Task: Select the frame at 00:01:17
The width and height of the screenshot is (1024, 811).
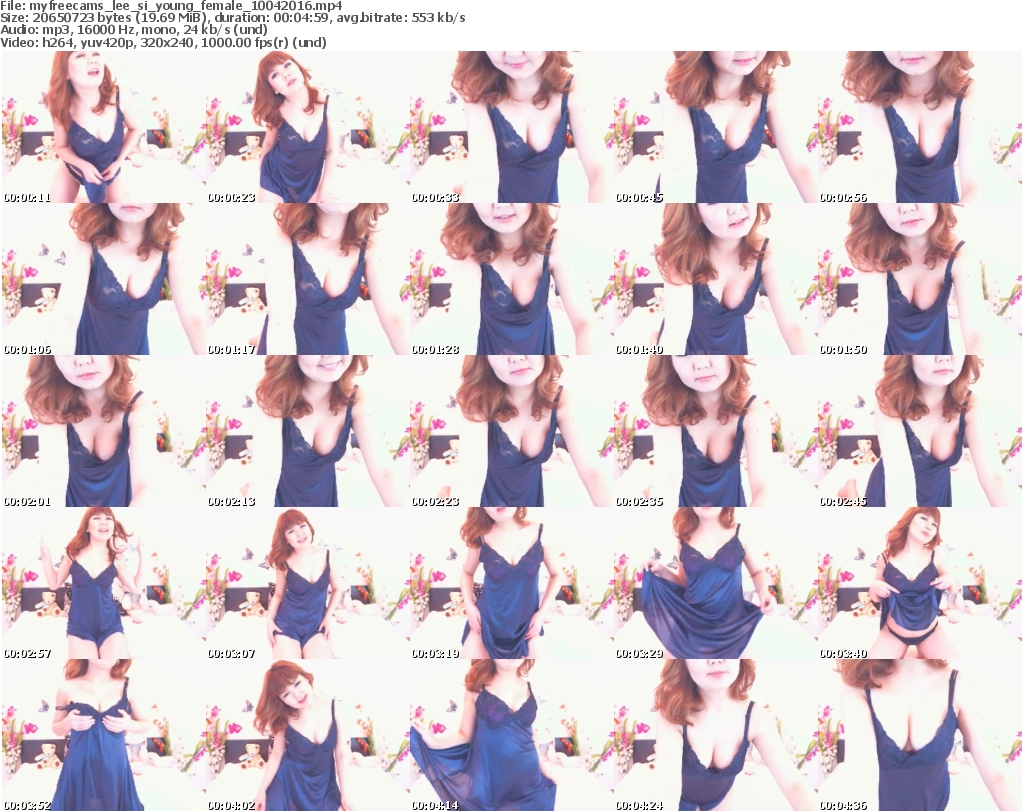Action: pos(308,279)
